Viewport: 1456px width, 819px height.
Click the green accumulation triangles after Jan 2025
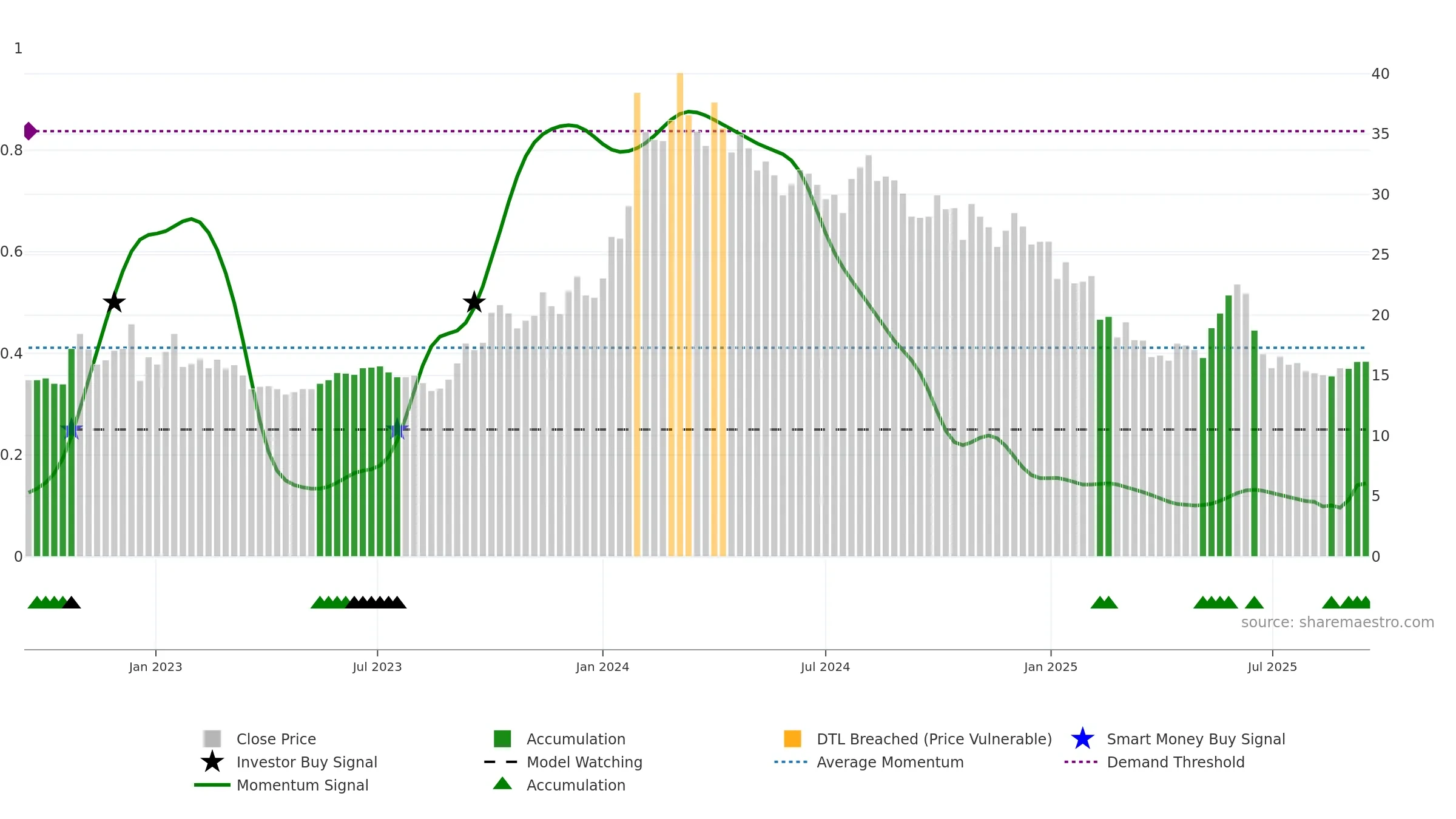[1104, 602]
